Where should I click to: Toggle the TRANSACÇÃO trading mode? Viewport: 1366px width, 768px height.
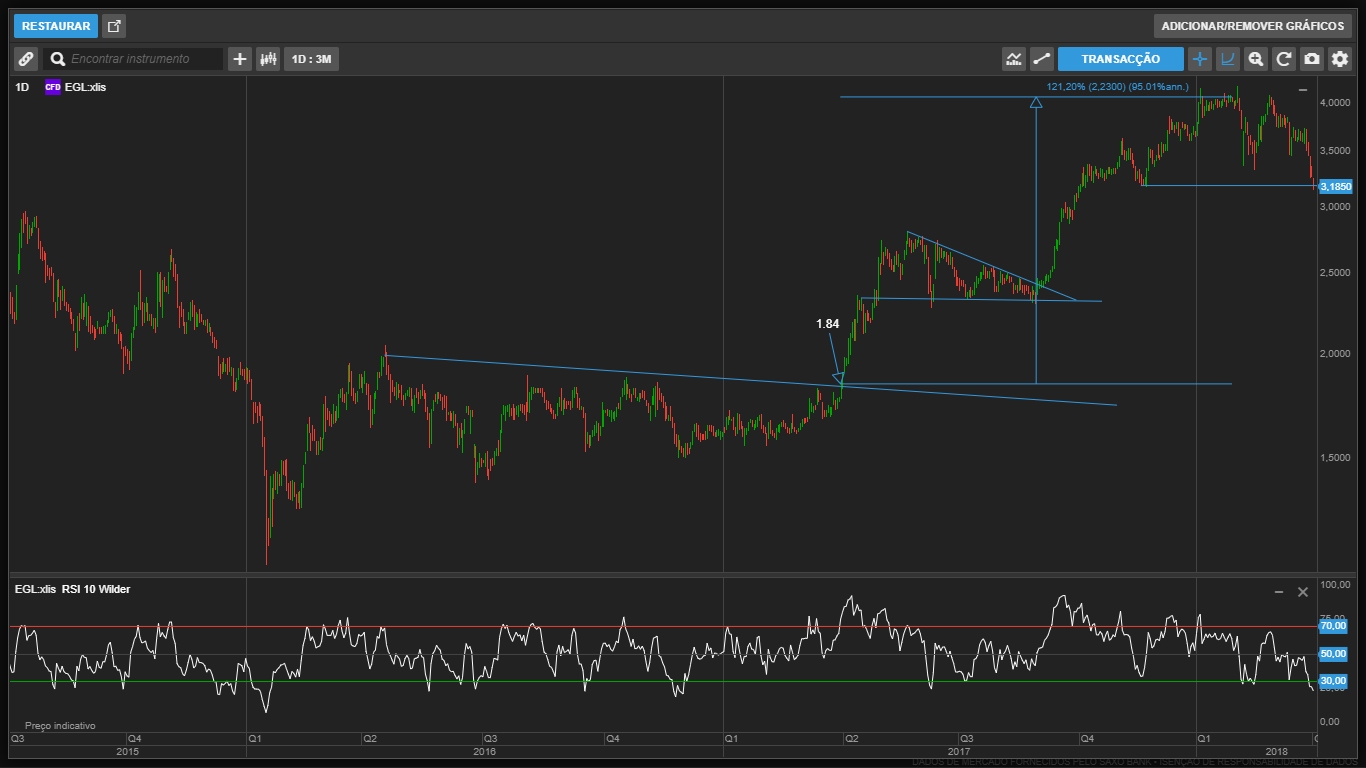[1120, 59]
